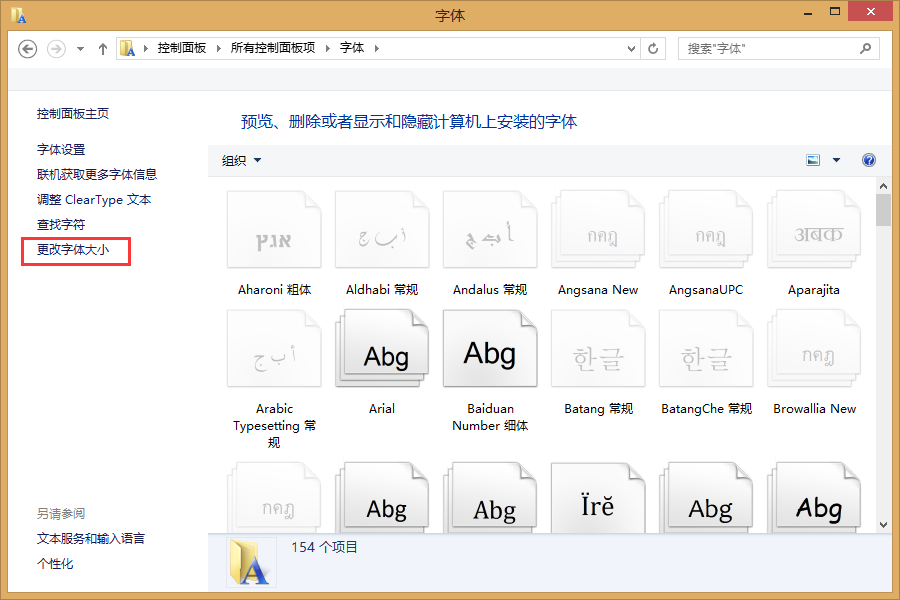Click scrollbar down arrow in font list
900x600 pixels.
[x=883, y=525]
